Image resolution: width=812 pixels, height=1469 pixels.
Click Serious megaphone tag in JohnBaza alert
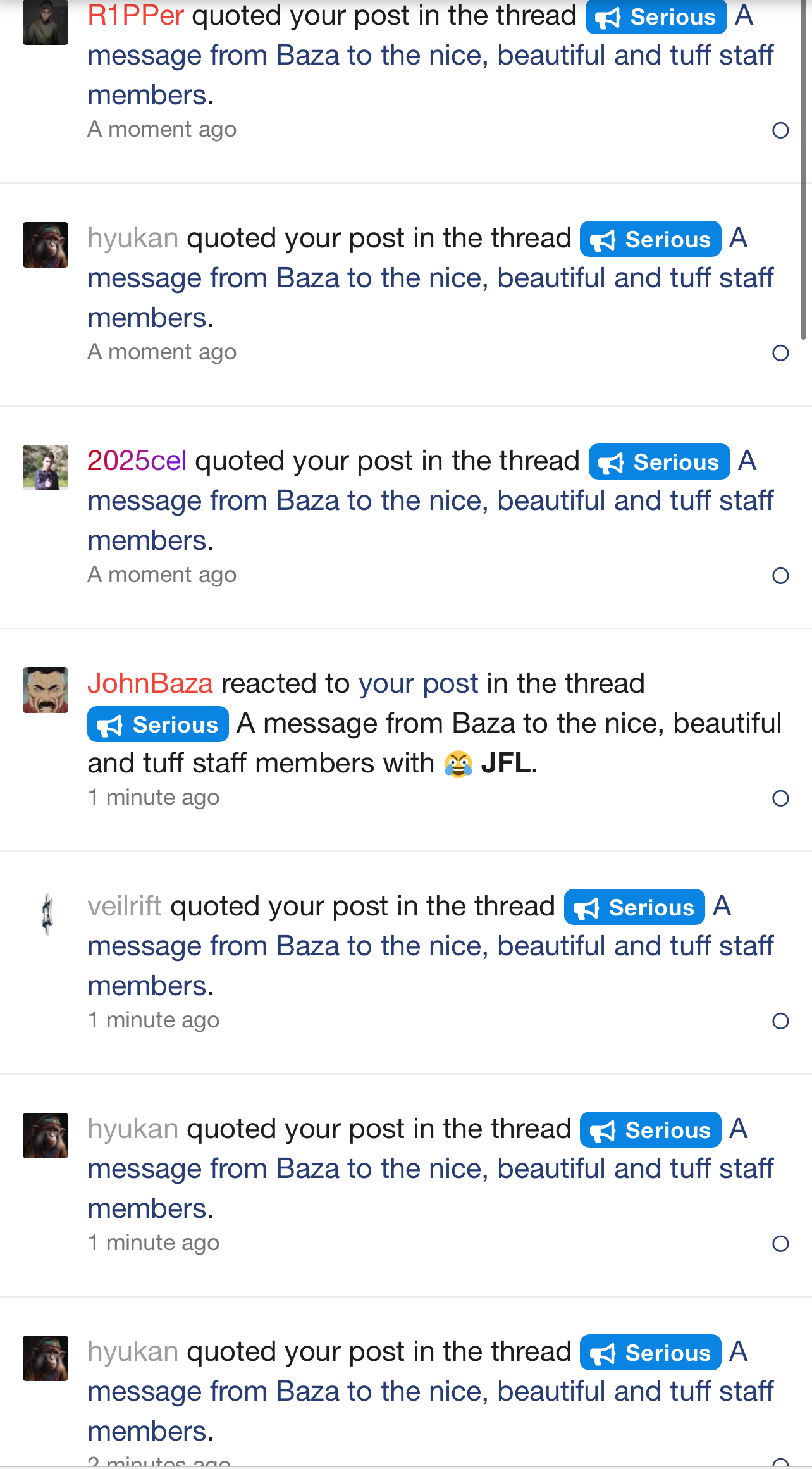(158, 724)
